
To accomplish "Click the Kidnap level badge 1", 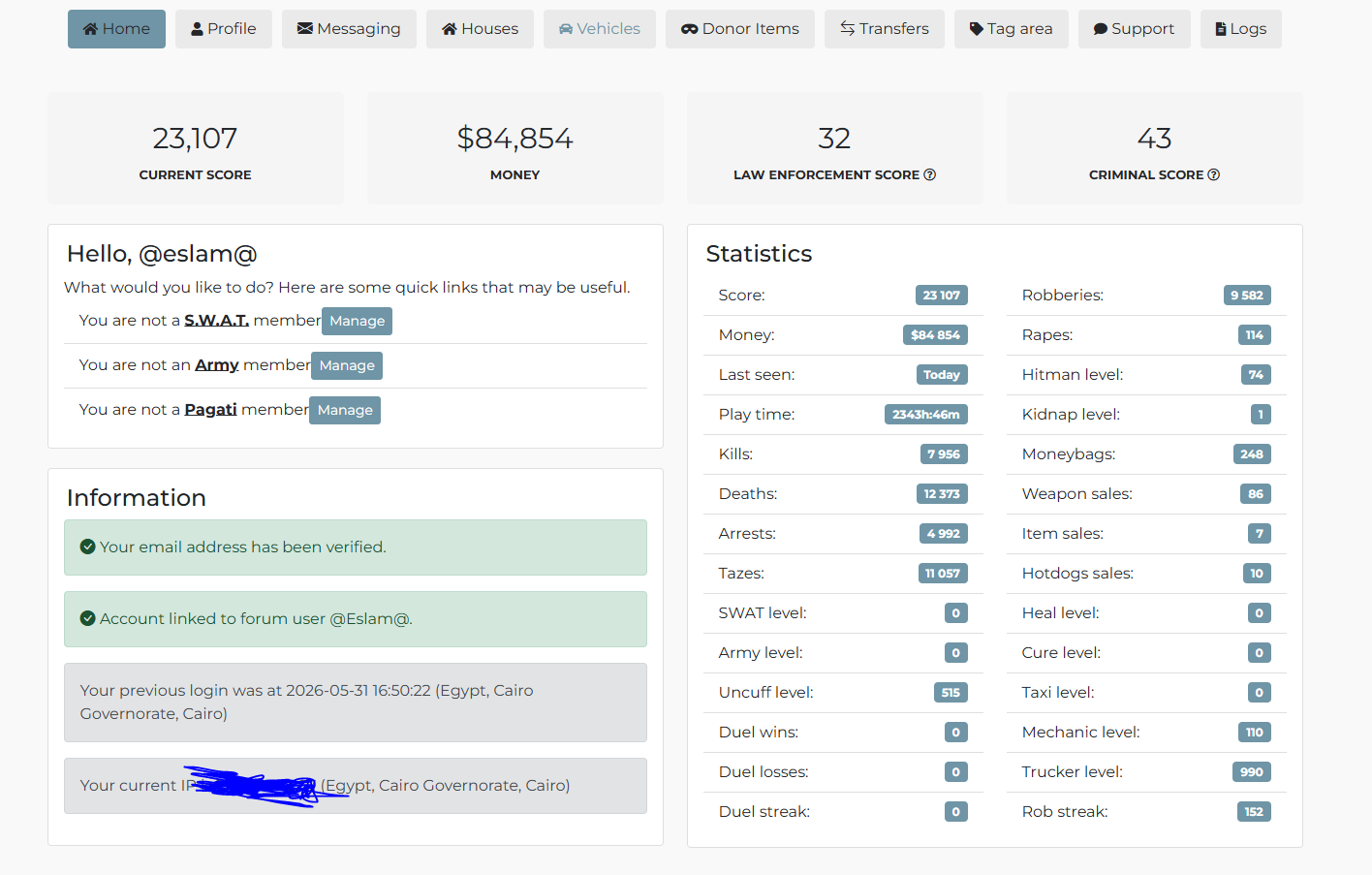I will [x=1261, y=415].
